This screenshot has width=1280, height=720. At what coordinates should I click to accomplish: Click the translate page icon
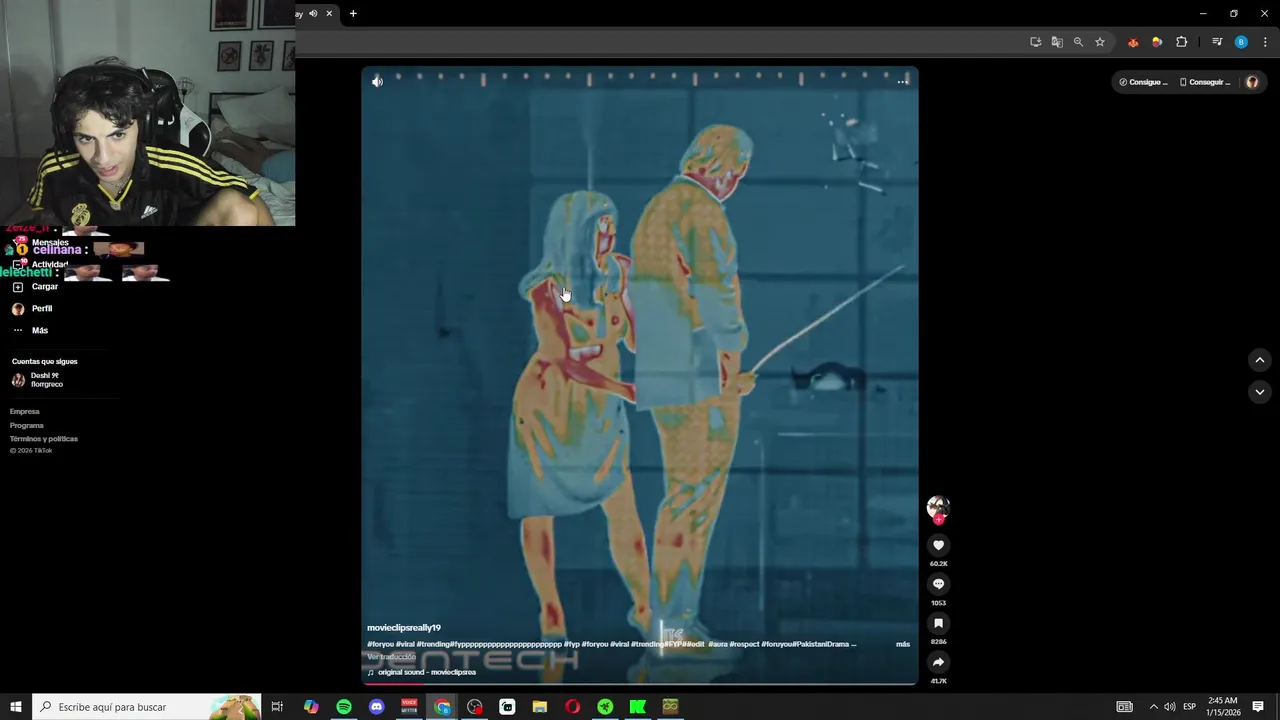coord(1057,42)
